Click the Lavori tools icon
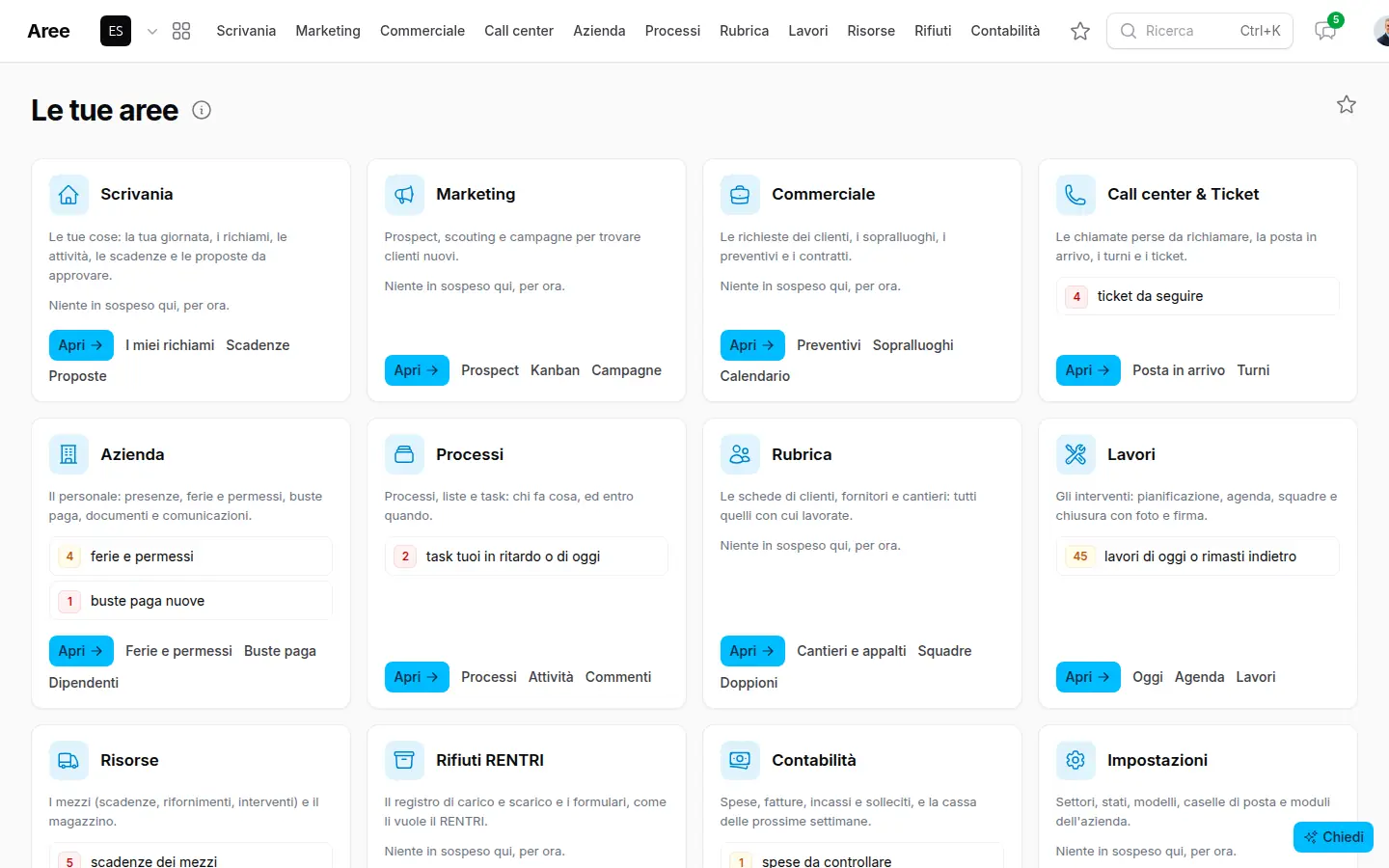Viewport: 1389px width, 868px height. pos(1076,454)
